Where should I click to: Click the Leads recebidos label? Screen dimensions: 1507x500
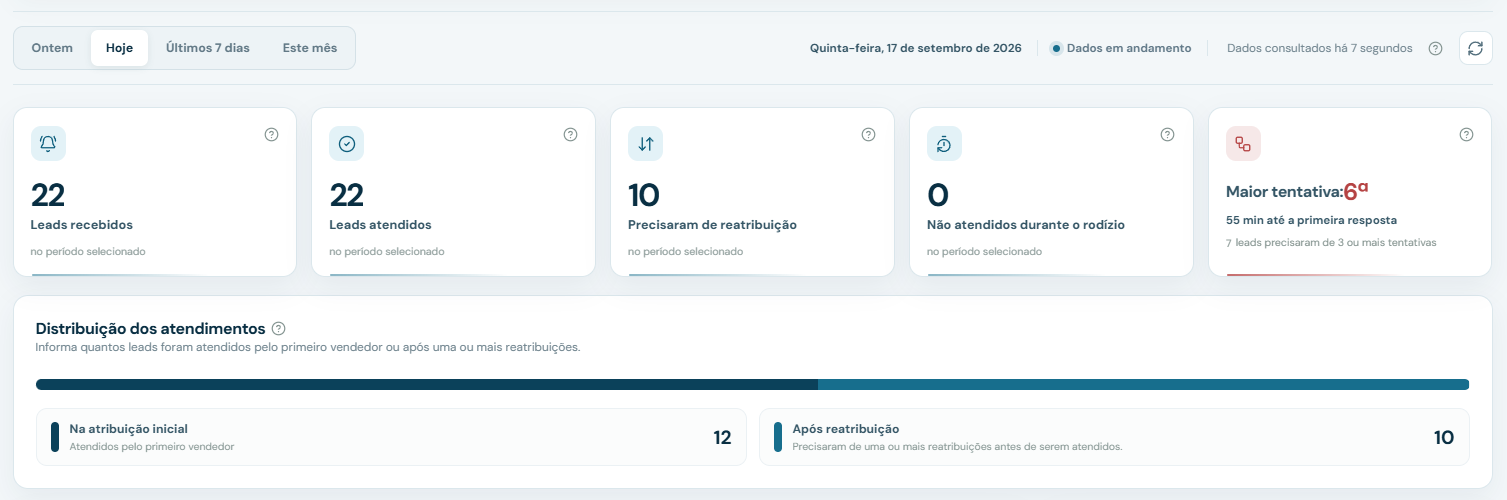(82, 225)
